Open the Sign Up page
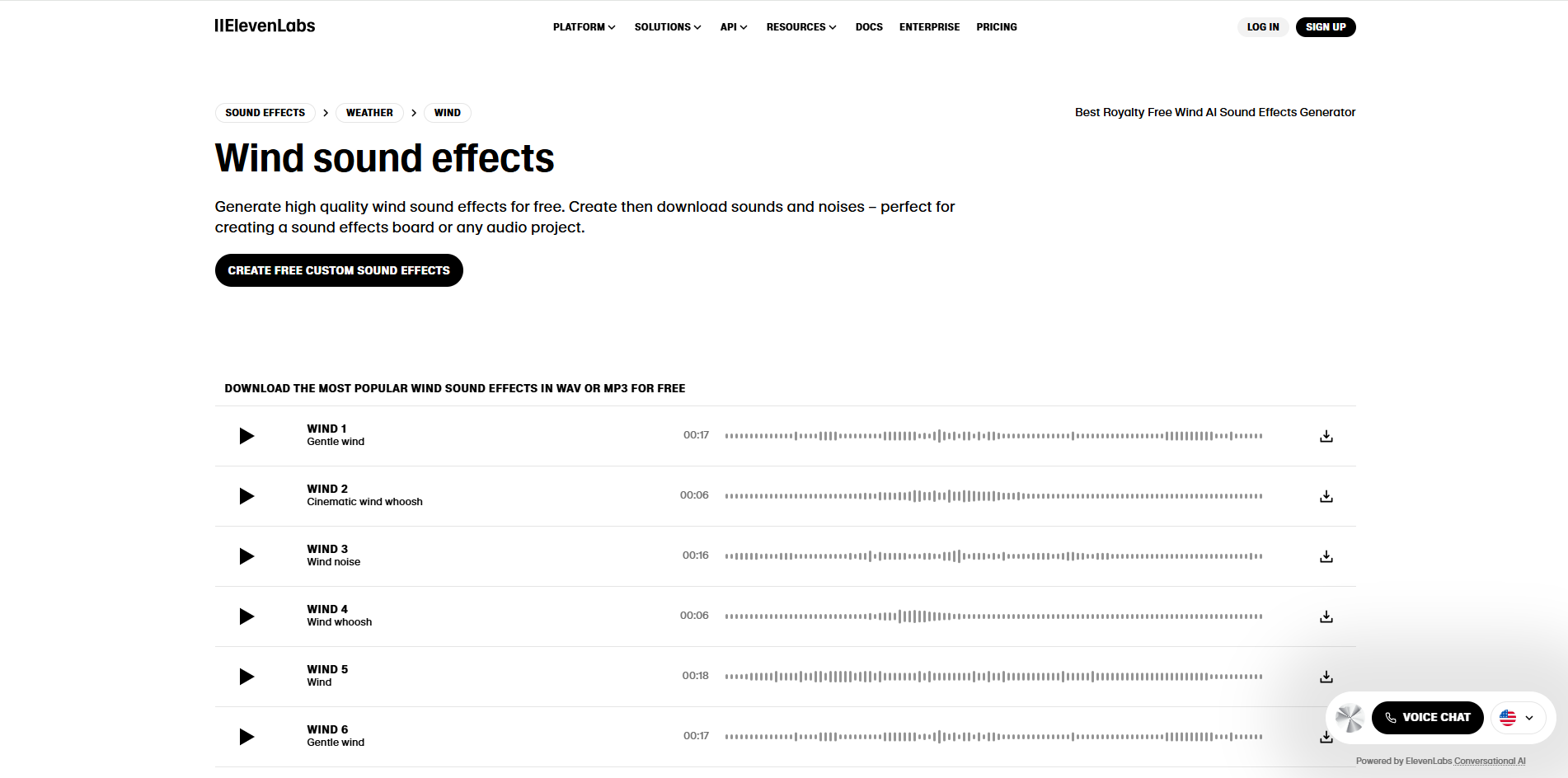This screenshot has width=1568, height=778. [x=1325, y=26]
